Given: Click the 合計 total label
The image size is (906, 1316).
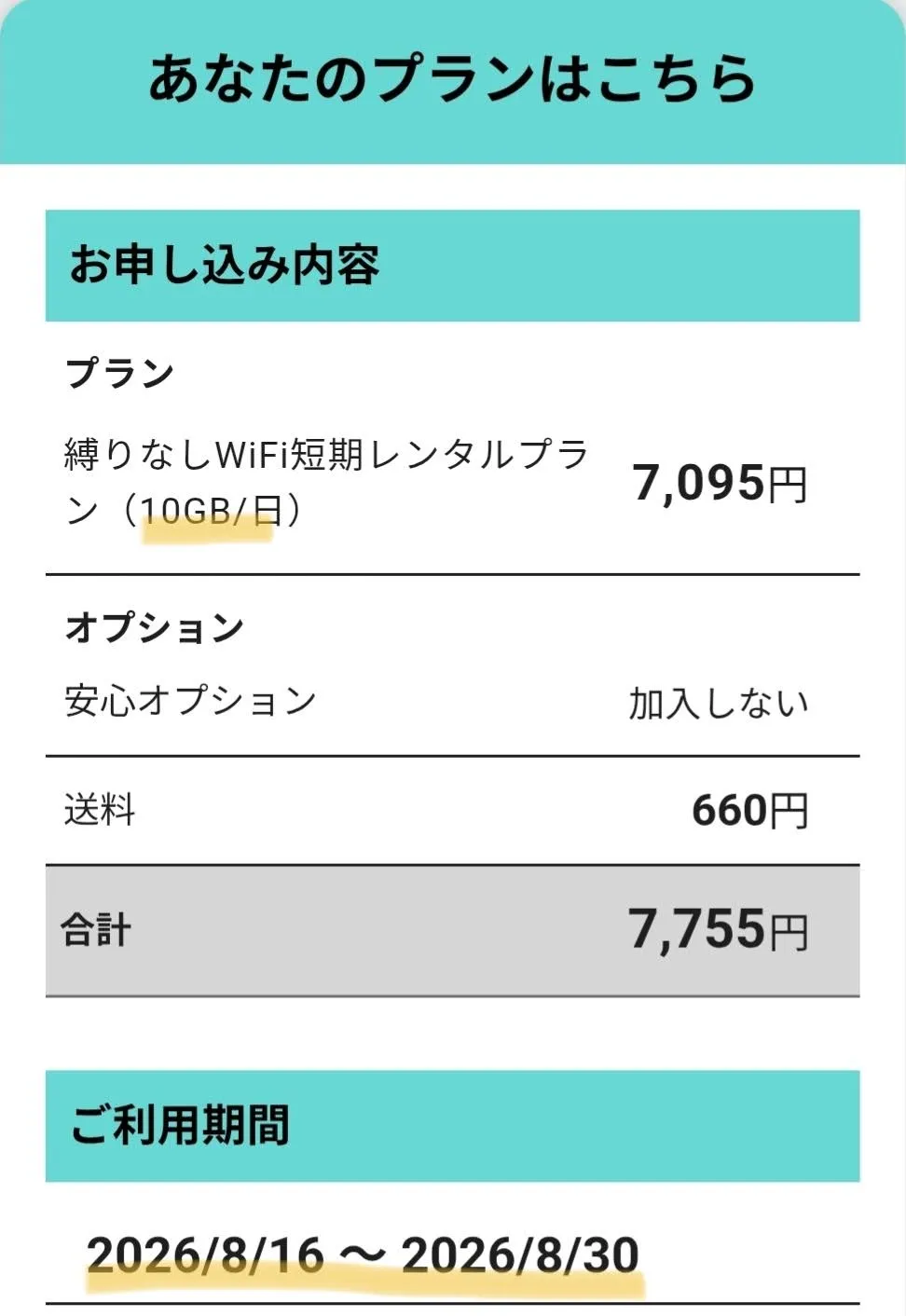Looking at the screenshot, I should coord(96,929).
